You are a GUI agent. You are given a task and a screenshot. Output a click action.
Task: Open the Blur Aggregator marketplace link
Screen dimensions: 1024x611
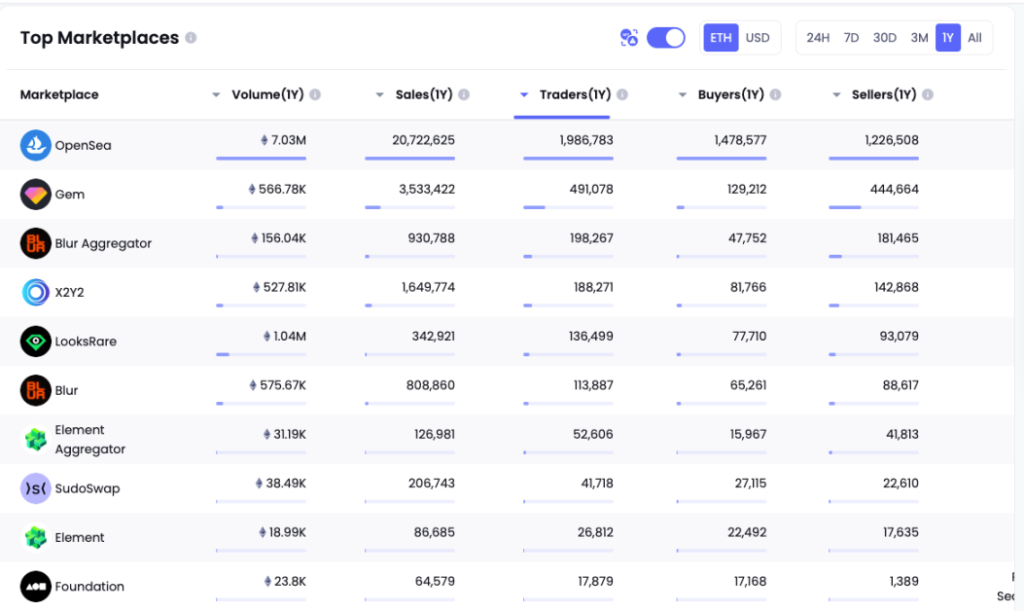tap(103, 243)
